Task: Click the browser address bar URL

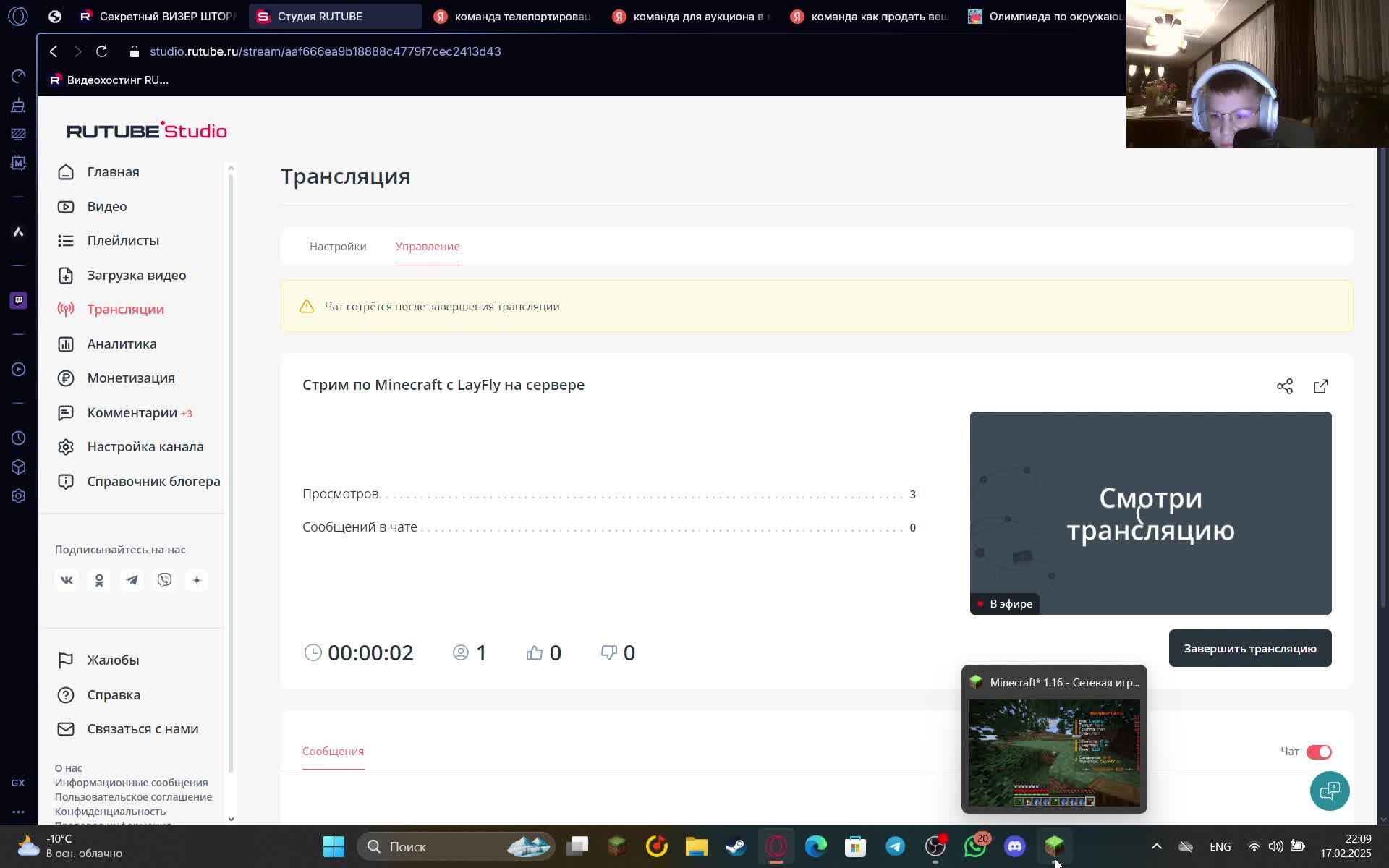Action: (325, 51)
